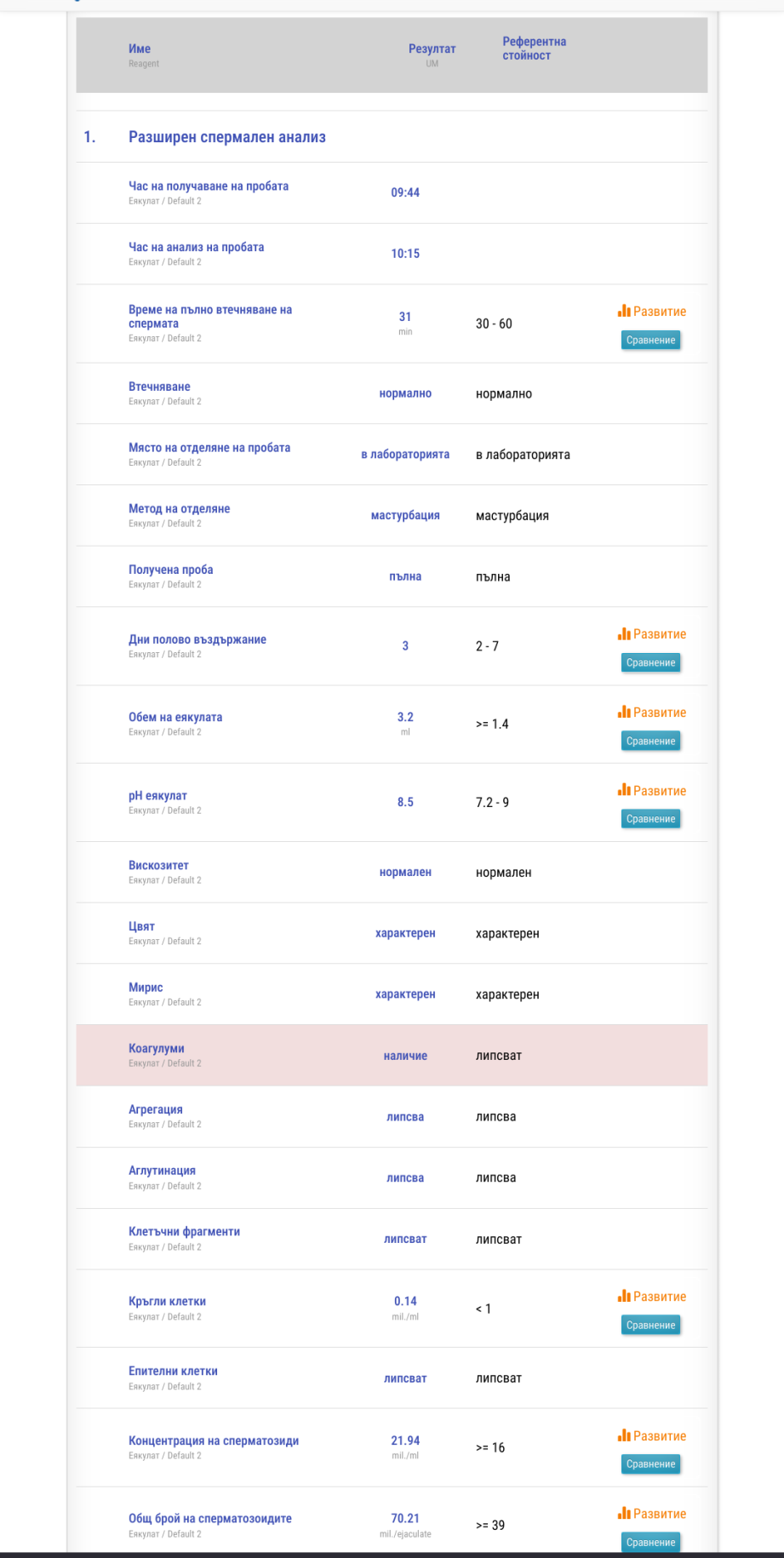
Task: Open the Развитие link text for Кръгли клетки
Action: [660, 1297]
